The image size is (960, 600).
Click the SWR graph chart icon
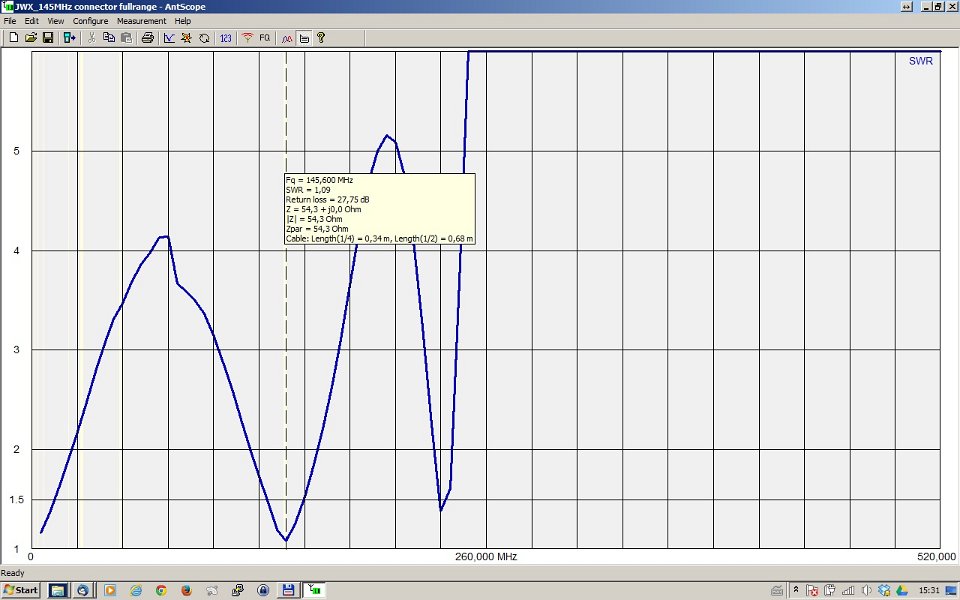[169, 38]
